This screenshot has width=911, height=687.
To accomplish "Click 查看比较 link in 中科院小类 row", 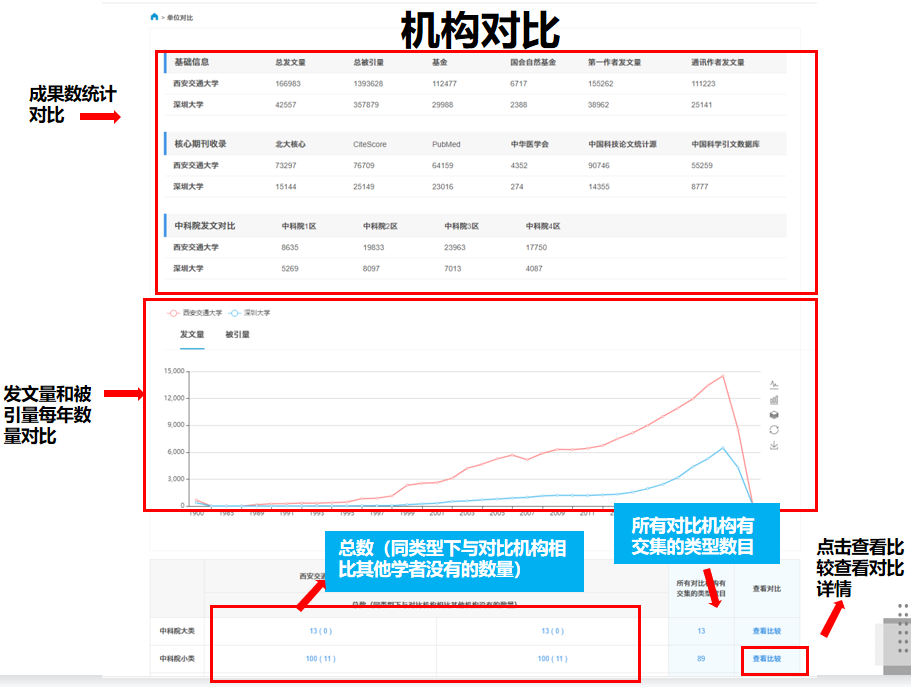I will [767, 659].
